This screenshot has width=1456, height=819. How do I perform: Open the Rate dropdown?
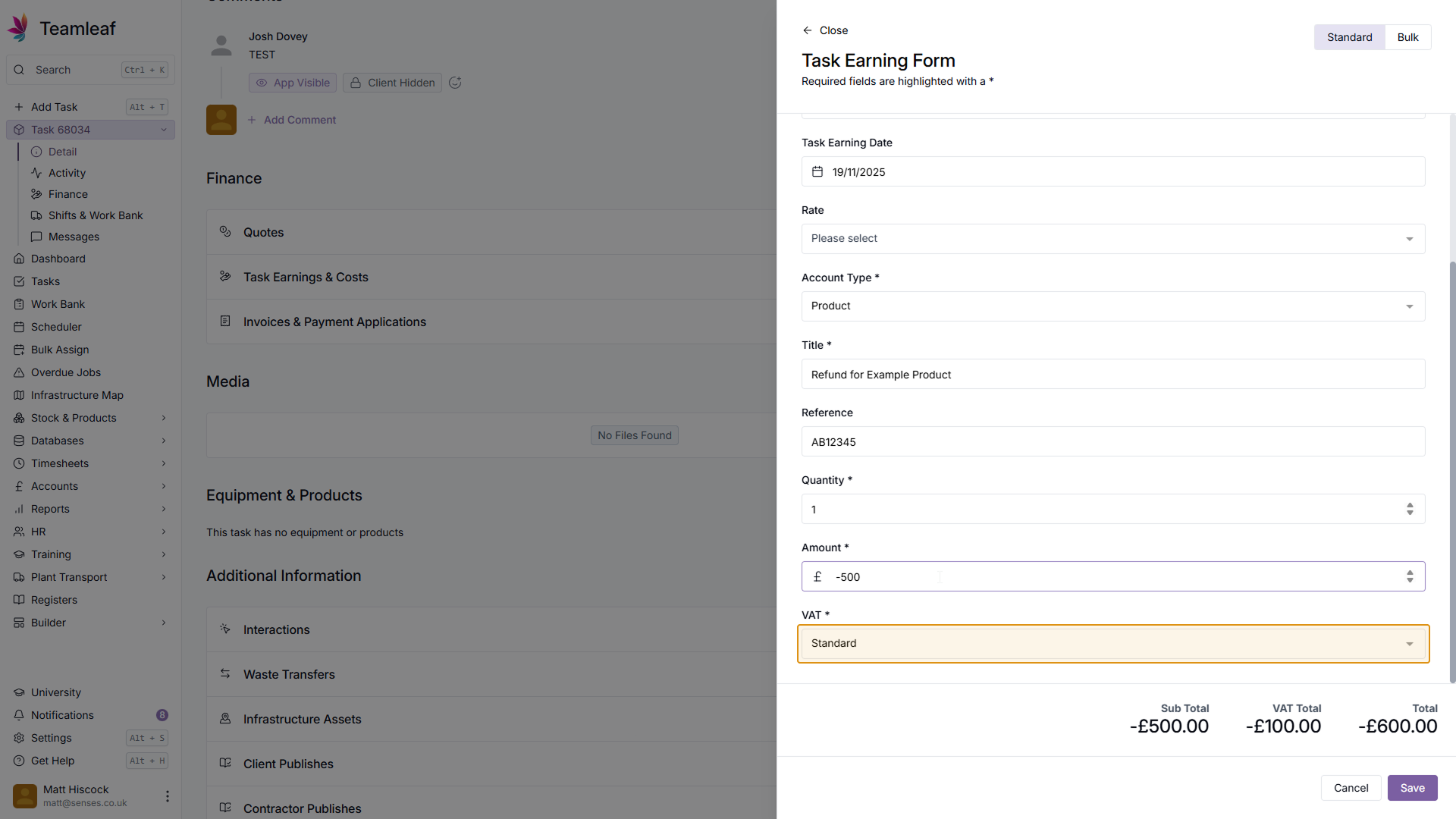tap(1112, 239)
